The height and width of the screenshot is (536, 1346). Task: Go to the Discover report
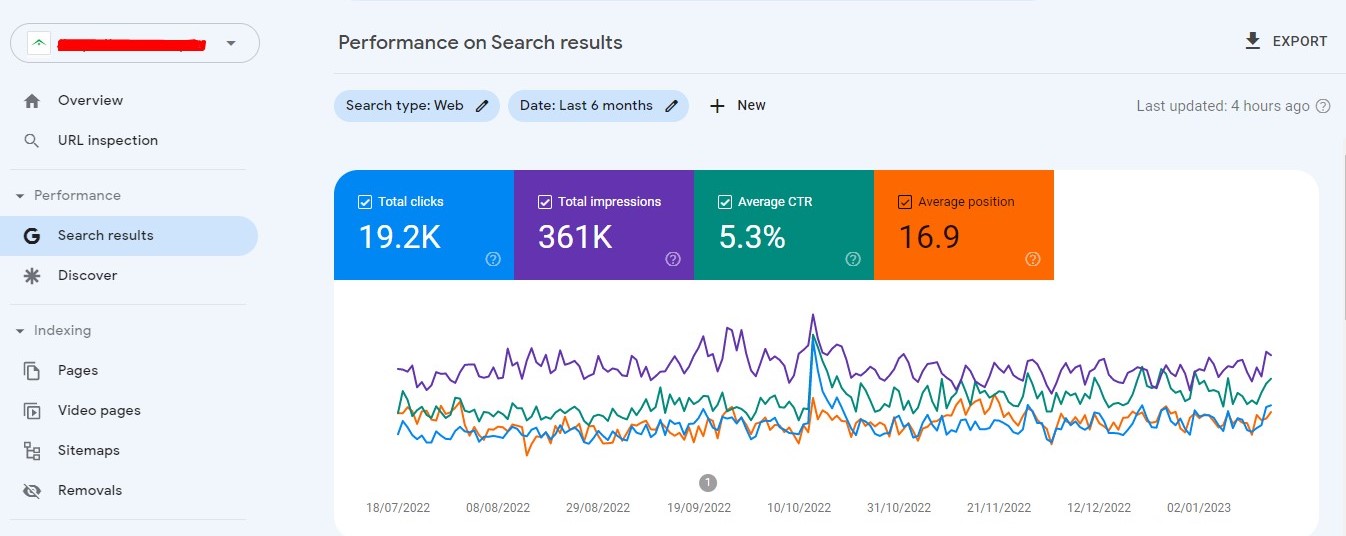click(x=87, y=276)
